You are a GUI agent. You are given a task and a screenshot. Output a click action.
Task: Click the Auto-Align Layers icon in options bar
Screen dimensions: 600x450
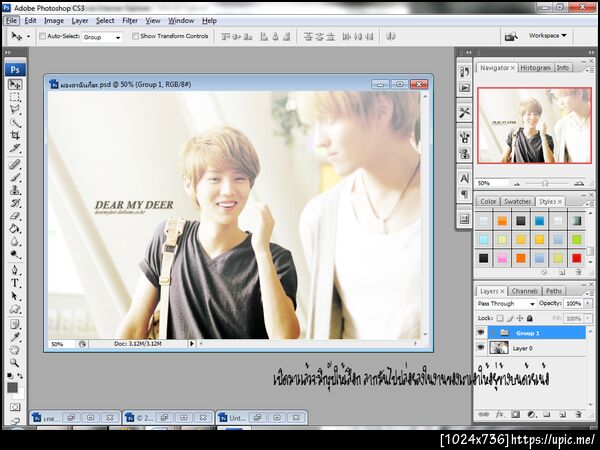pyautogui.click(x=390, y=37)
